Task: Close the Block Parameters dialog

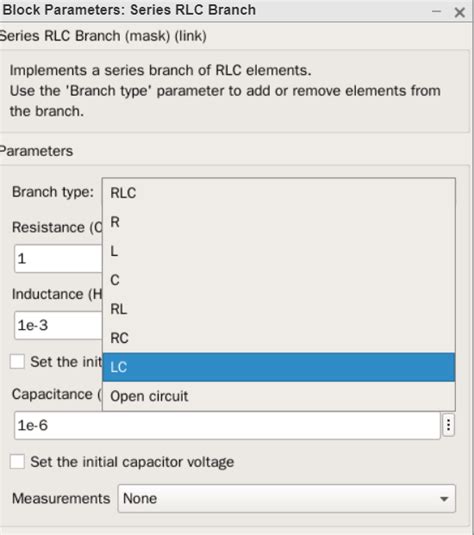Action: click(460, 13)
